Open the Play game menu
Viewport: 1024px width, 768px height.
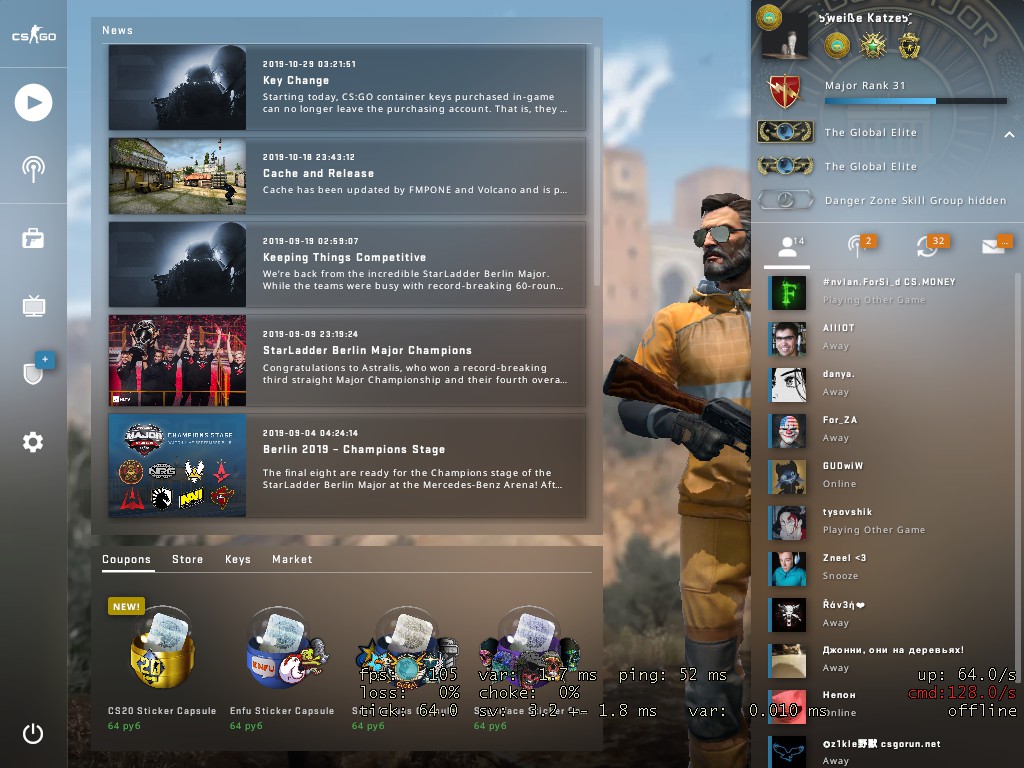coord(33,103)
